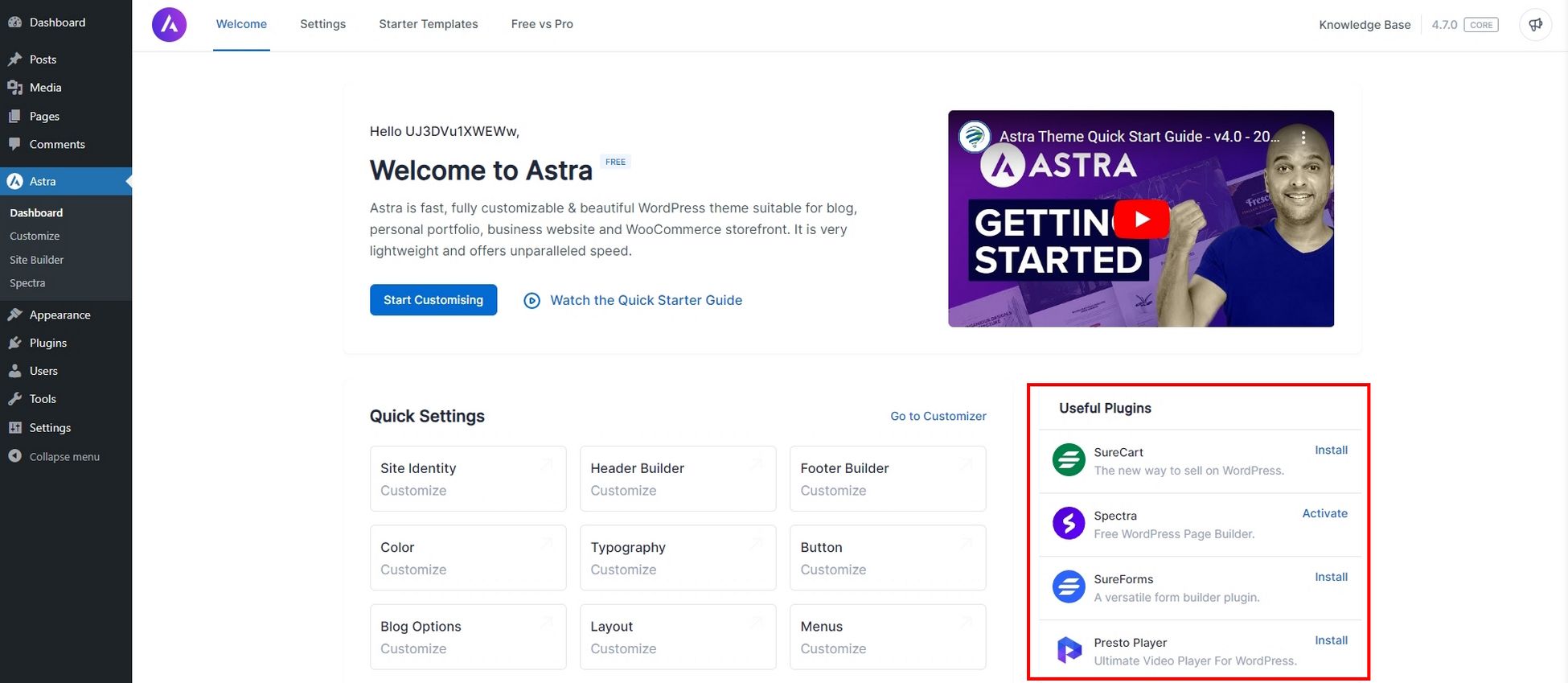Click the Dashboard gauge icon in sidebar
The height and width of the screenshot is (683, 1568).
coord(14,23)
